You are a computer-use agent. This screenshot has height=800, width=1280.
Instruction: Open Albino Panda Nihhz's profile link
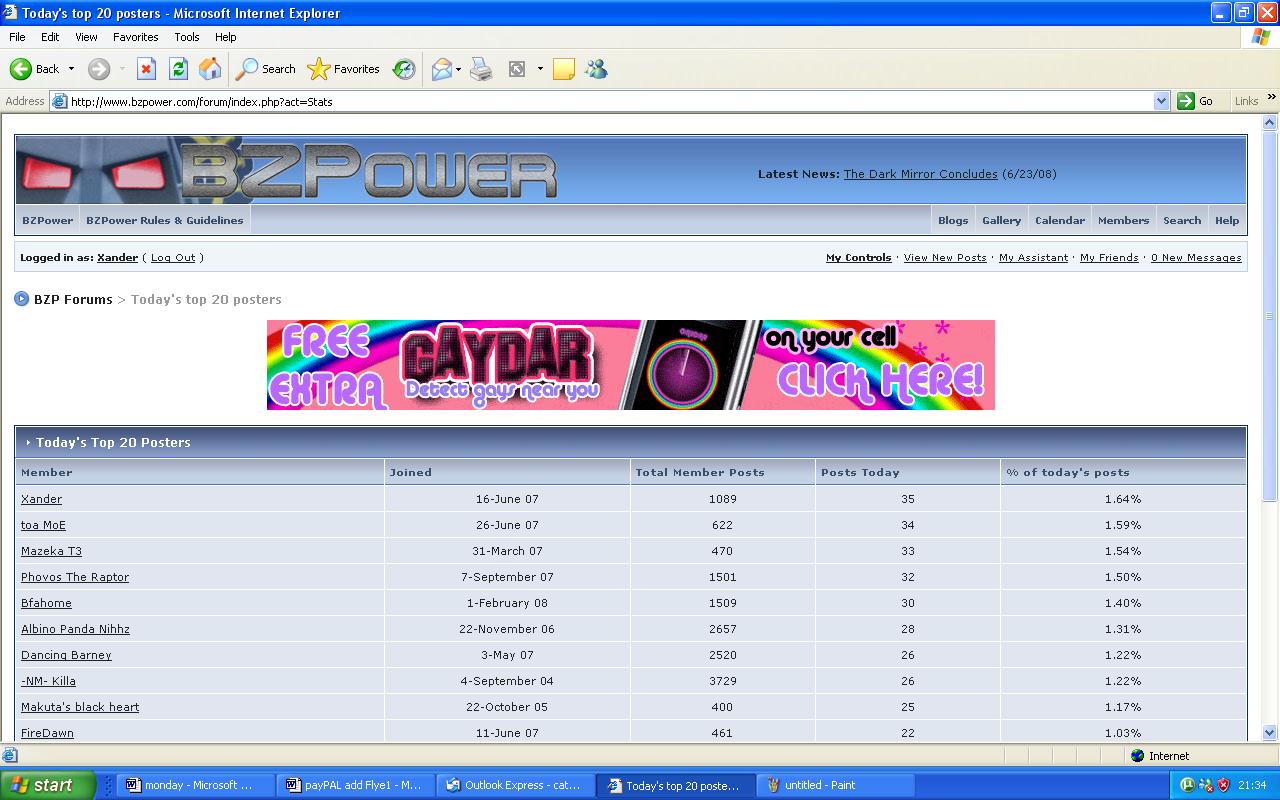(x=75, y=629)
